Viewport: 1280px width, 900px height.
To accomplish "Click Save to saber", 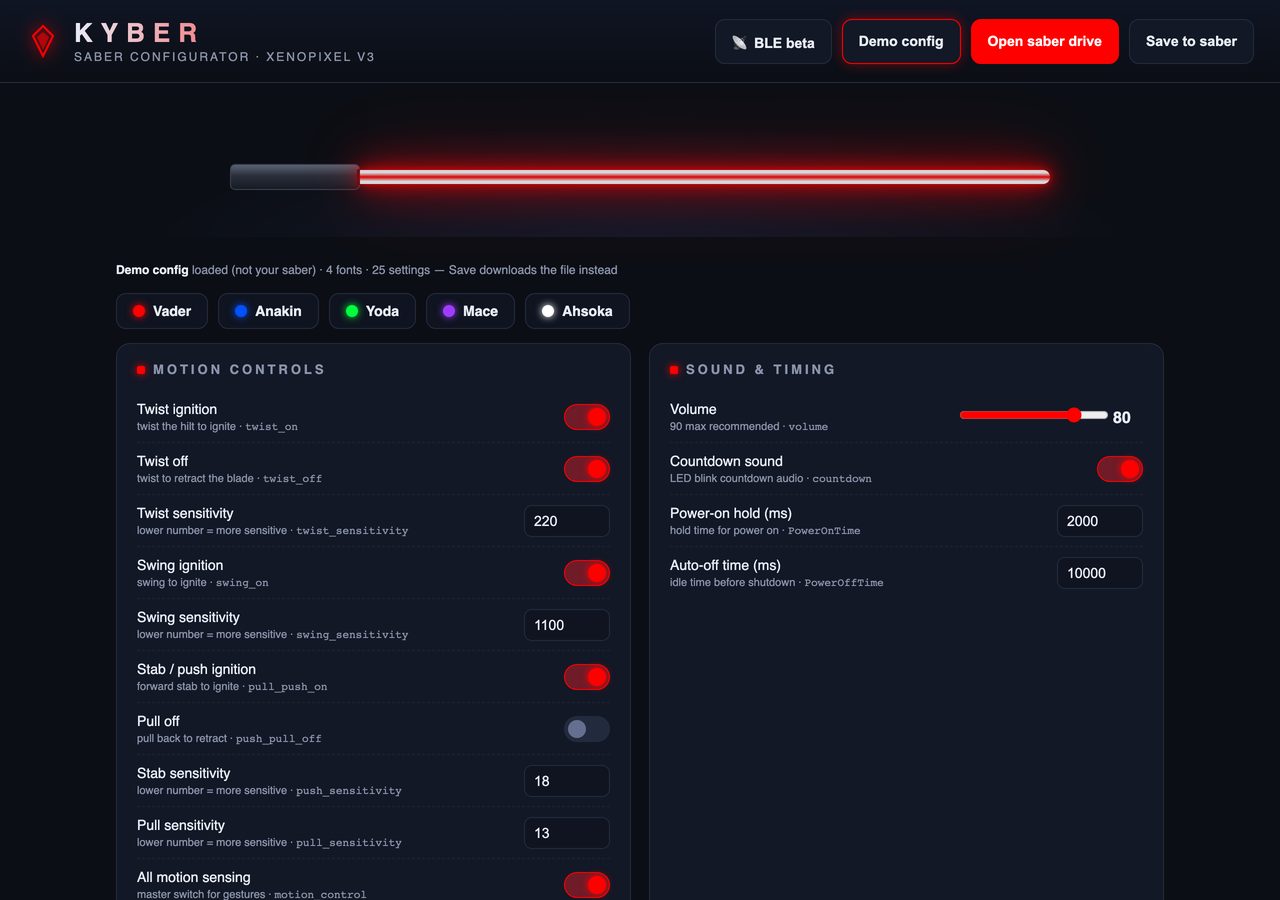I will (1191, 41).
